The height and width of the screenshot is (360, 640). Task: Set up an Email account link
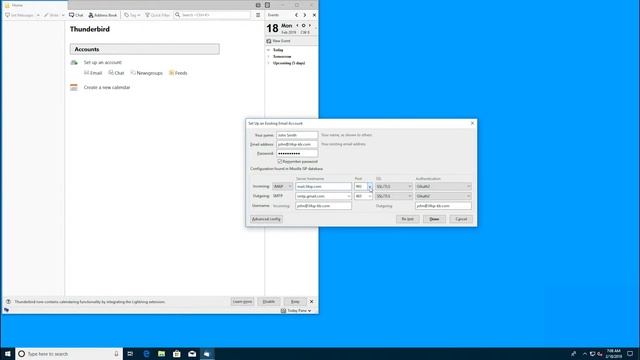pyautogui.click(x=93, y=73)
